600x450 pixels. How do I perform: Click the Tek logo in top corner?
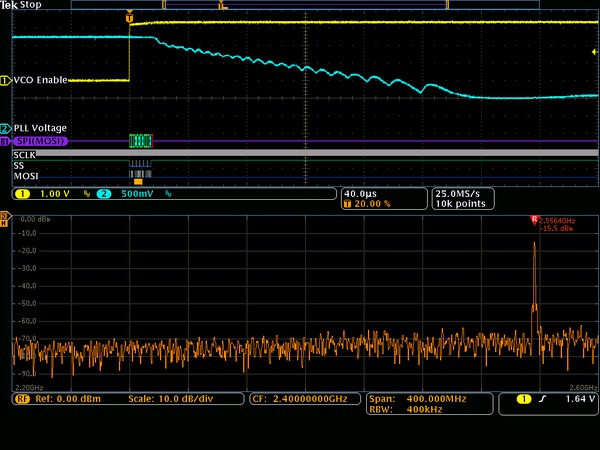[x=10, y=6]
